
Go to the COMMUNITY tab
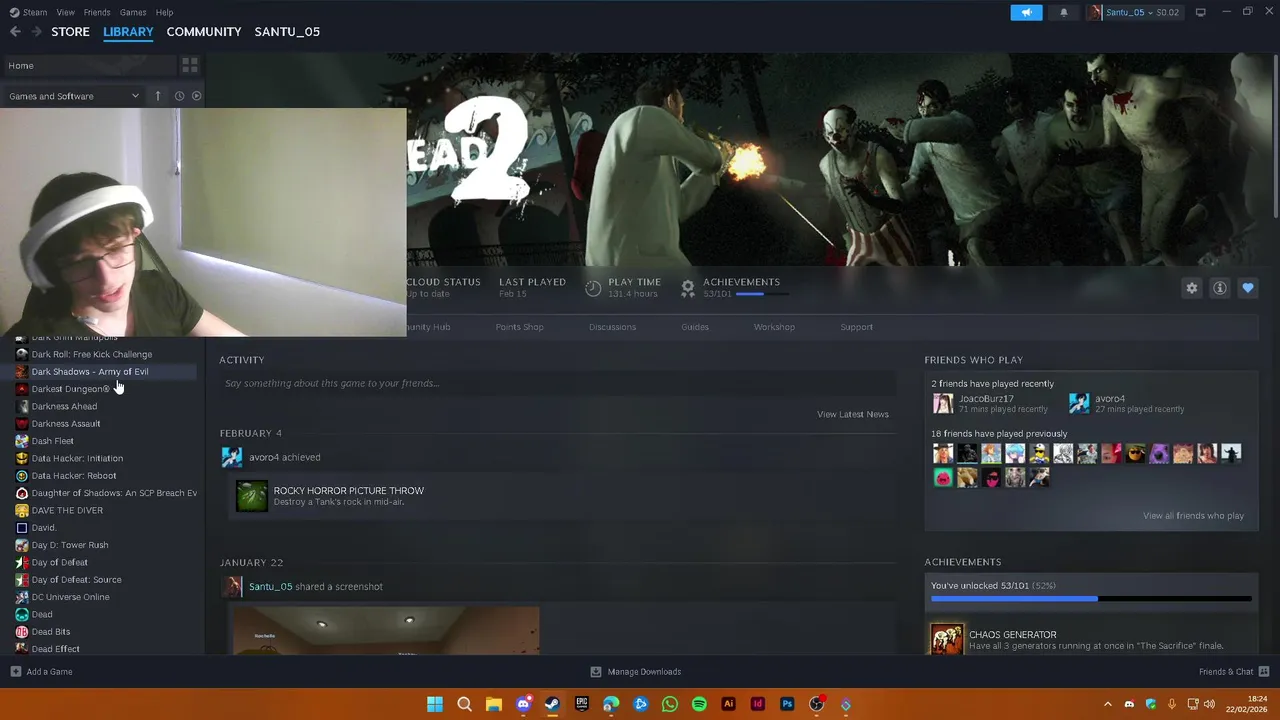coord(204,32)
